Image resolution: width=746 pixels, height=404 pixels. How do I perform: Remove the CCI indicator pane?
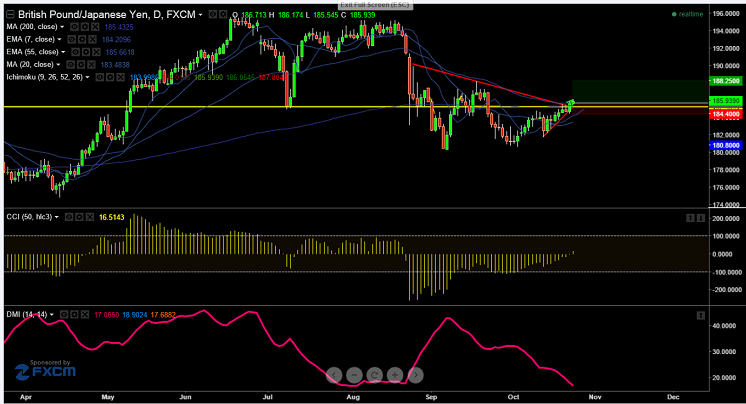pyautogui.click(x=90, y=217)
